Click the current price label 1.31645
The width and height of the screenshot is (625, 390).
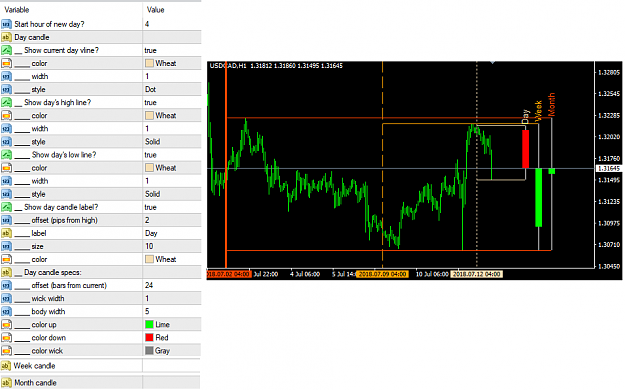pyautogui.click(x=609, y=169)
